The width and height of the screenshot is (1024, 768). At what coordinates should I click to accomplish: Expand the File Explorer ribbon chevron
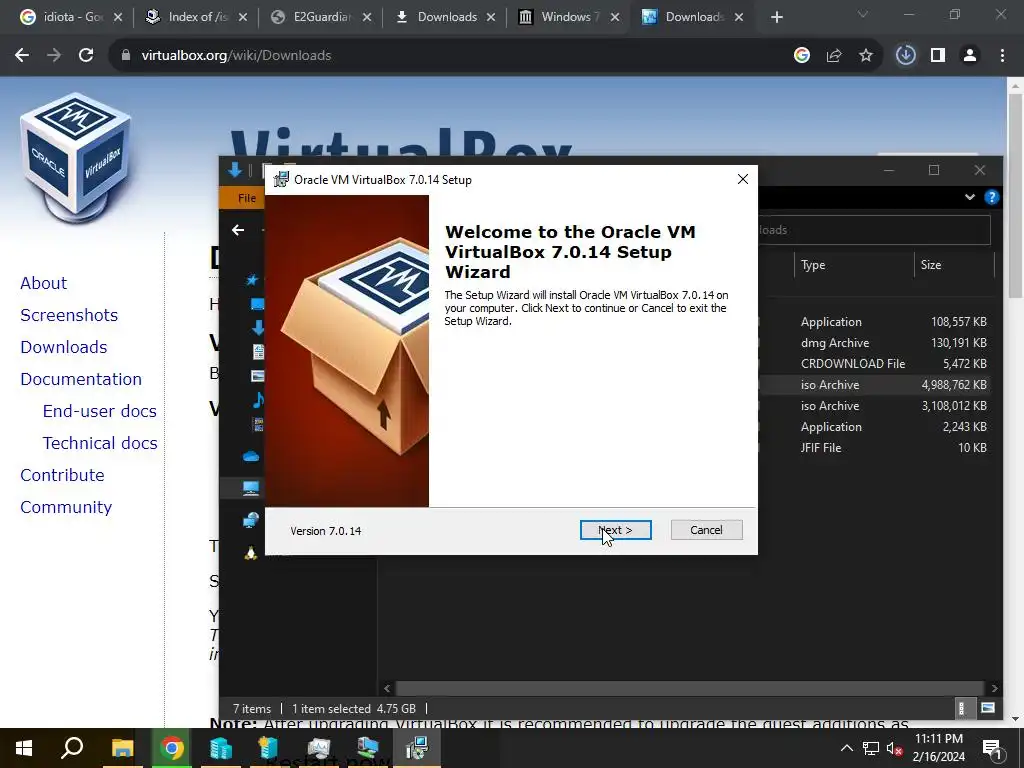(x=970, y=197)
